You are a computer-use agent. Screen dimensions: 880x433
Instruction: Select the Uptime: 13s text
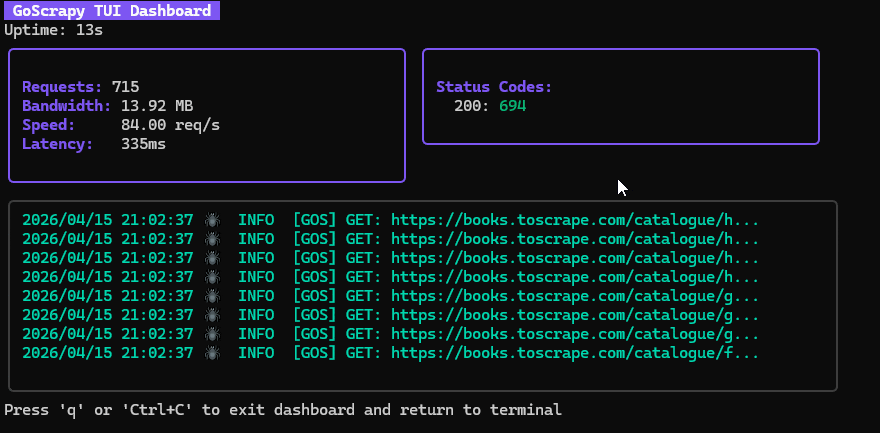coord(54,30)
